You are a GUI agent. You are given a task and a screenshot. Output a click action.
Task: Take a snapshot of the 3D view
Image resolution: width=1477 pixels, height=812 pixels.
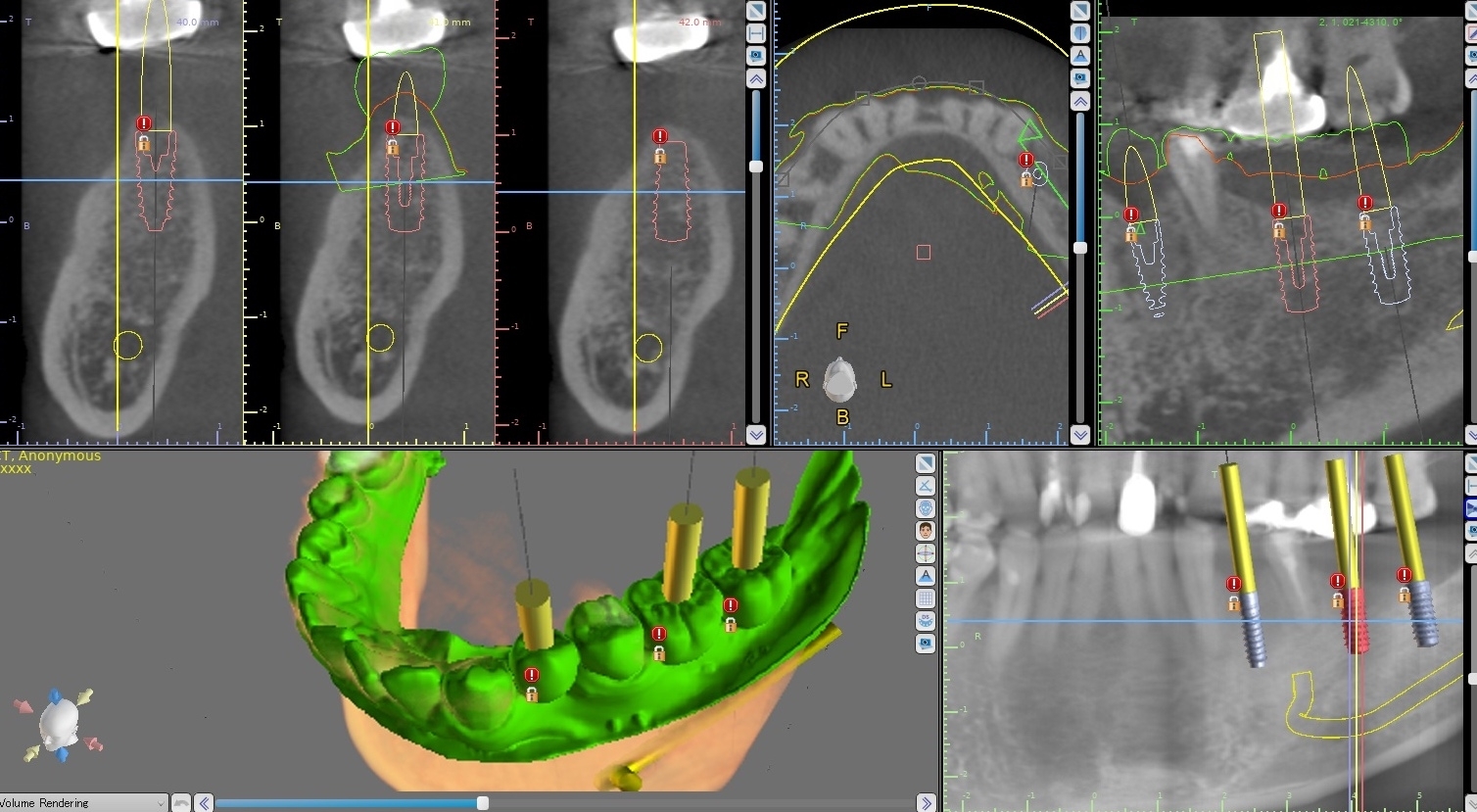926,644
